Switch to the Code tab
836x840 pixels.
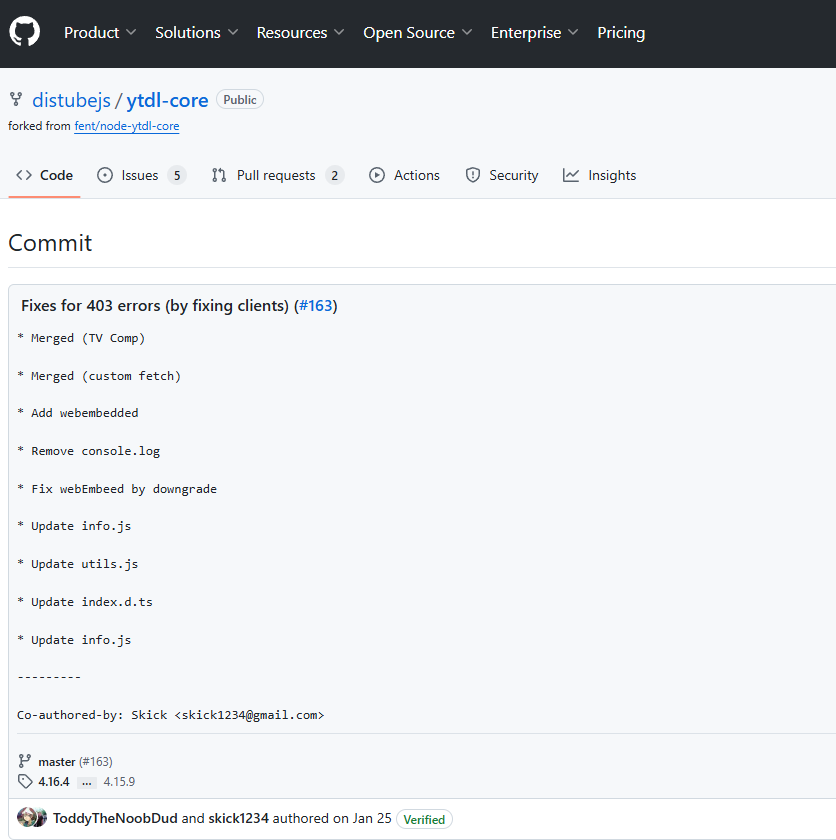tap(44, 175)
